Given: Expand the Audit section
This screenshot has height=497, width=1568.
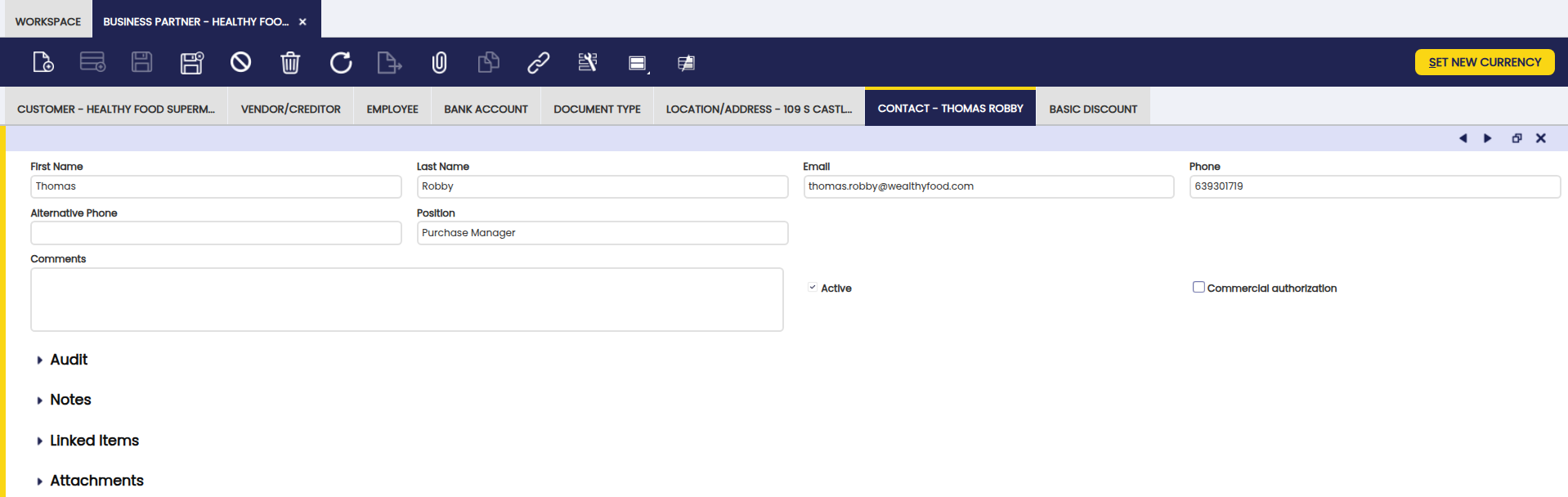Looking at the screenshot, I should click(x=68, y=360).
